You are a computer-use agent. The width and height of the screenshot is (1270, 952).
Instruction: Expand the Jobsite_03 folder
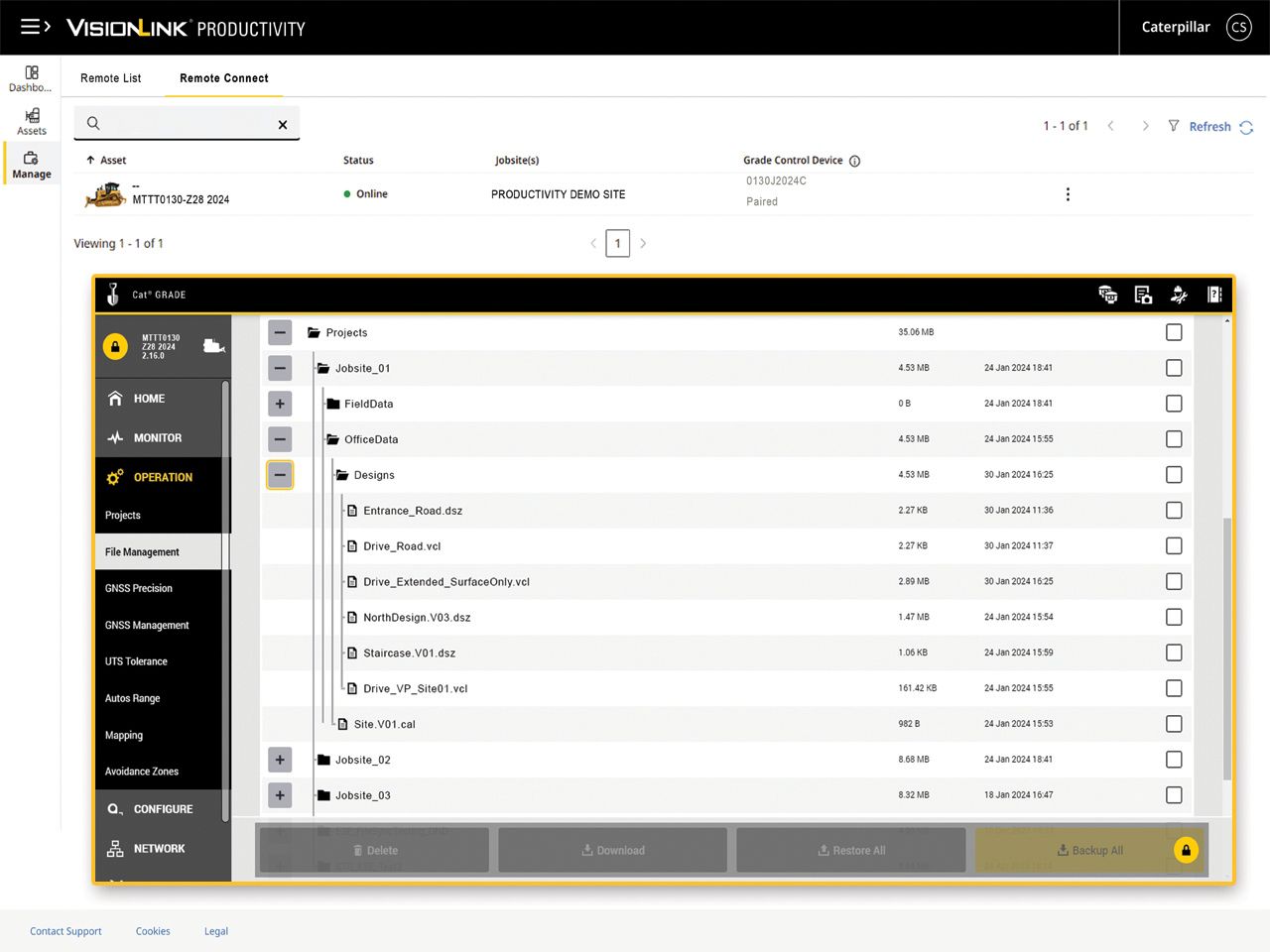(x=280, y=795)
